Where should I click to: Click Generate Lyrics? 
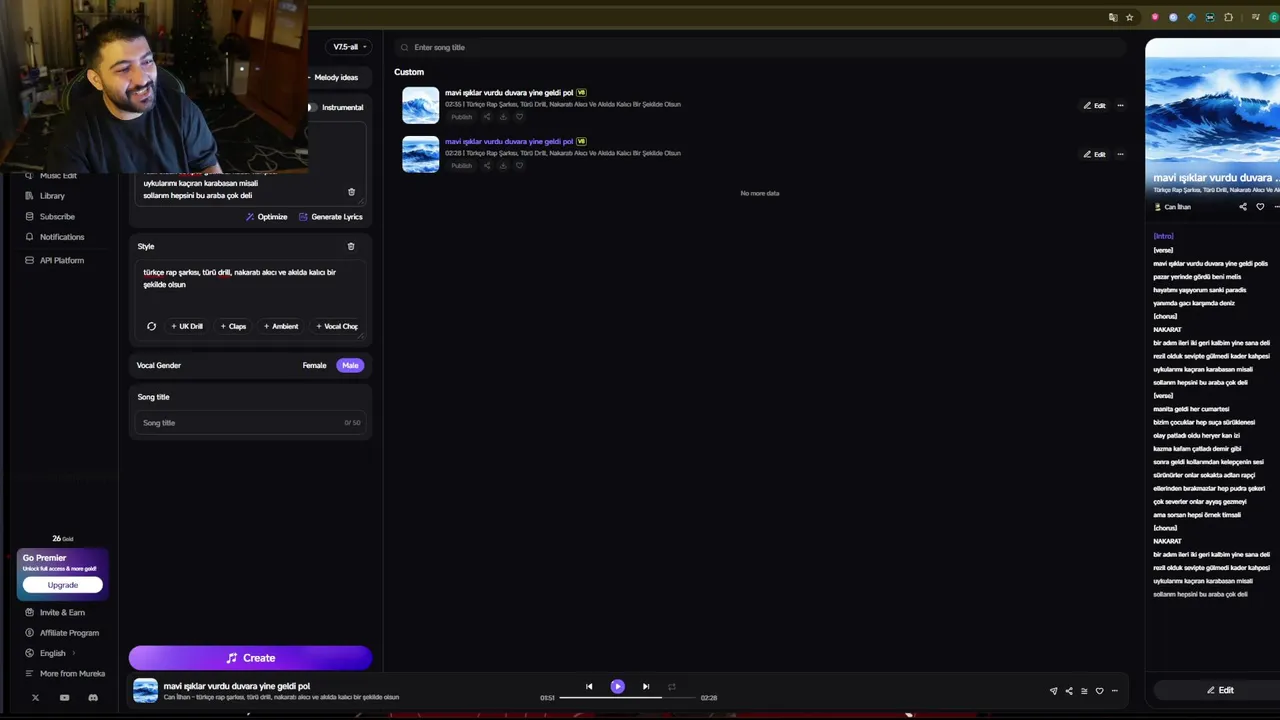pos(331,217)
